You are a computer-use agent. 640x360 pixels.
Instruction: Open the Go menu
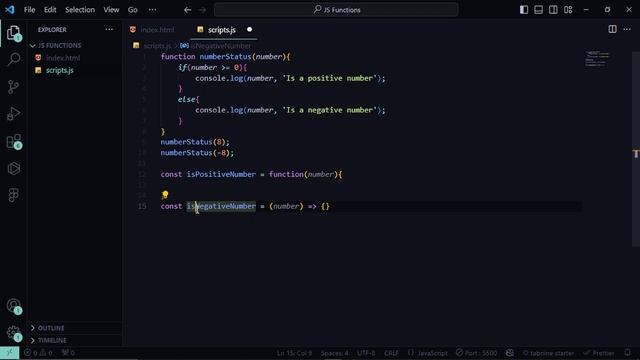[x=133, y=10]
